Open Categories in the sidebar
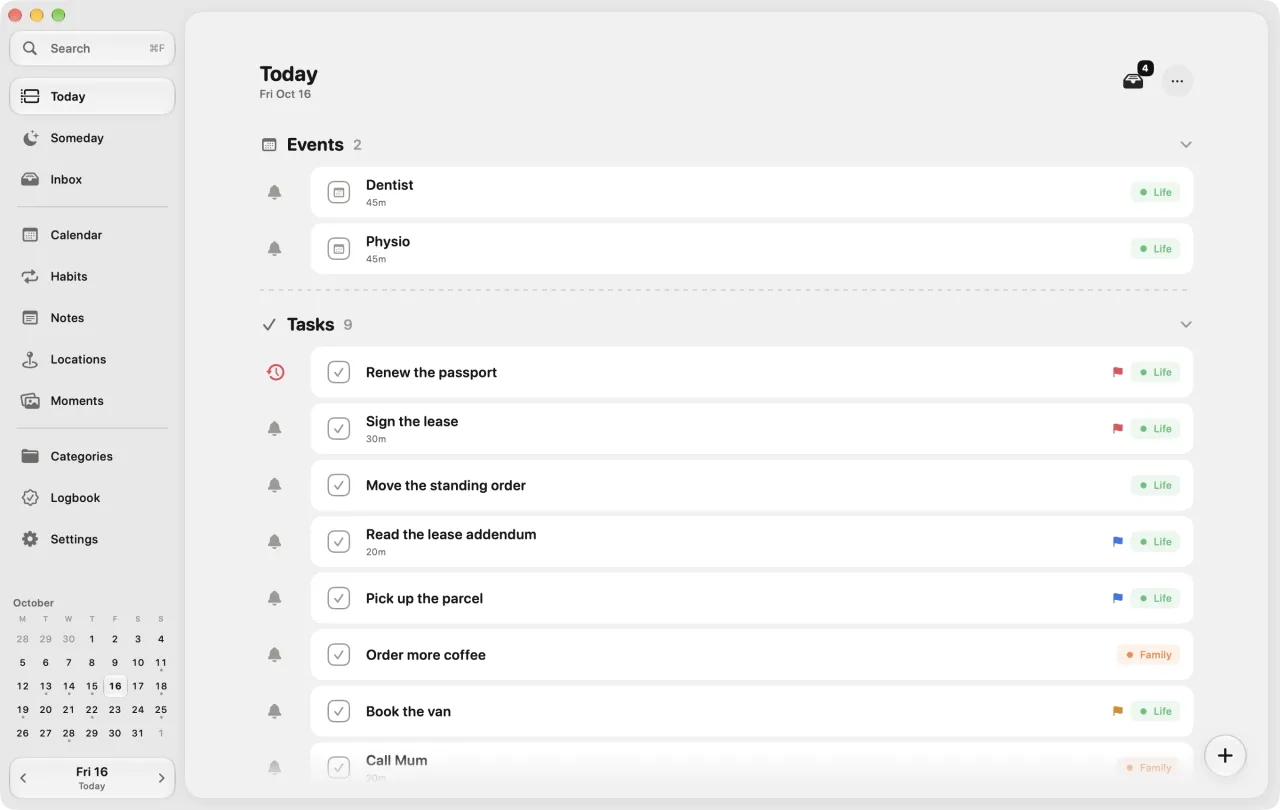This screenshot has height=810, width=1280. 92,456
